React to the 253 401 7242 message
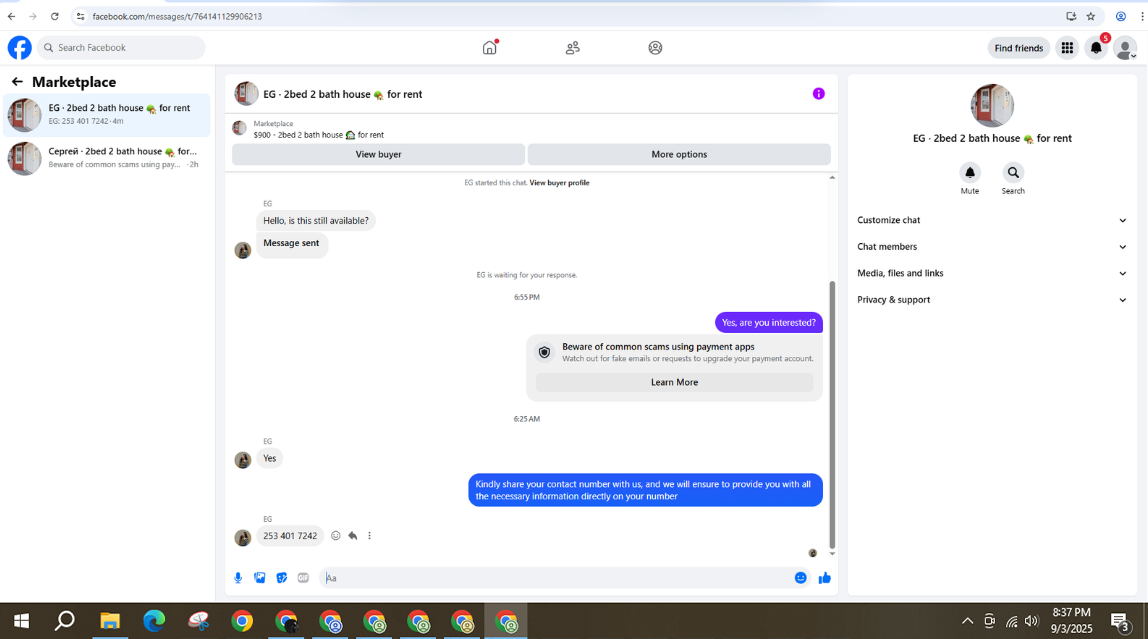1148x639 pixels. click(335, 536)
